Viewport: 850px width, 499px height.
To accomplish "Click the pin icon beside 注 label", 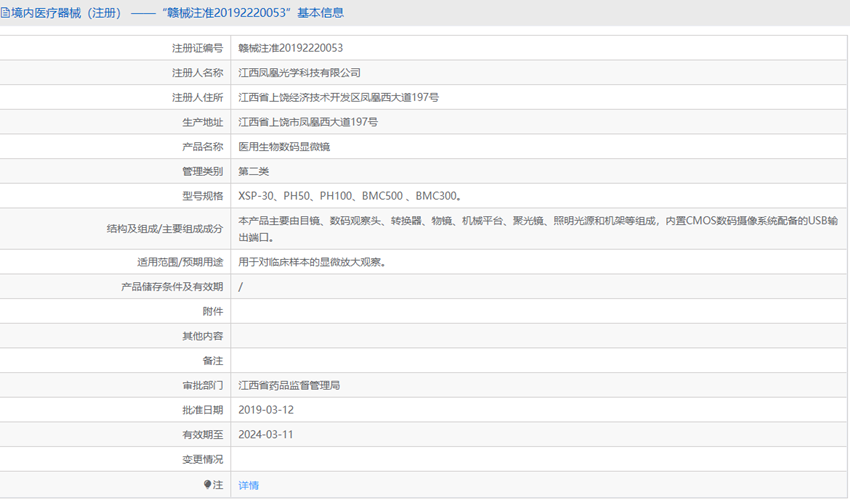I will pos(207,484).
